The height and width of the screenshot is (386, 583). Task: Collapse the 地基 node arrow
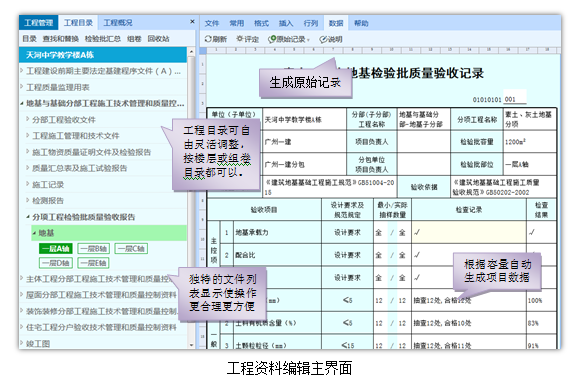click(34, 233)
